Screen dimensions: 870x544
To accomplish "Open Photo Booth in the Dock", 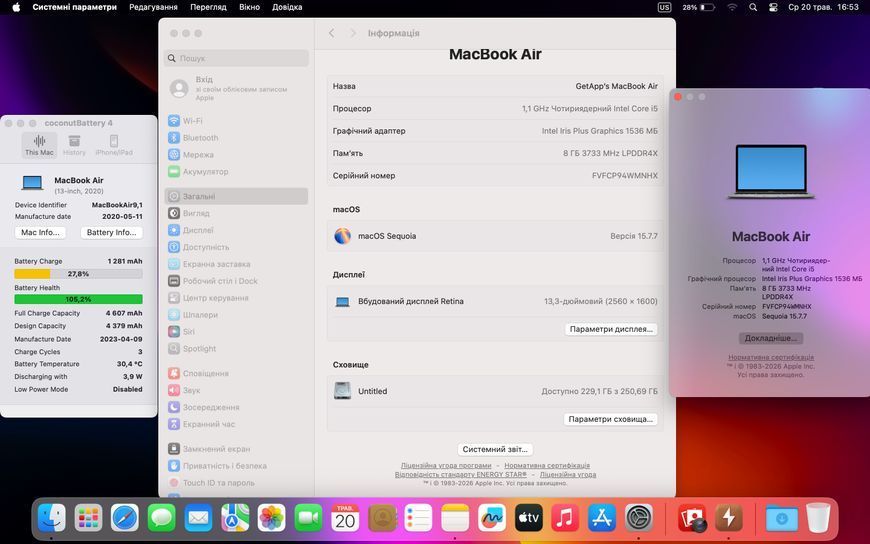I will click(x=692, y=517).
